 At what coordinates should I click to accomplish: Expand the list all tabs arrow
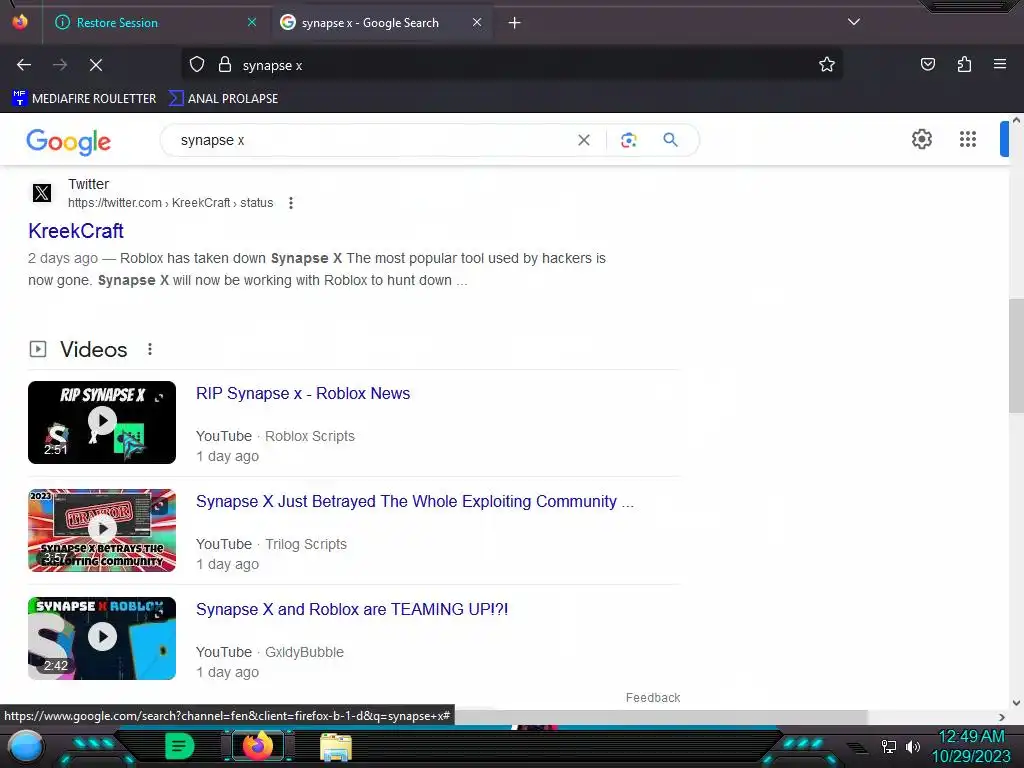pos(854,22)
